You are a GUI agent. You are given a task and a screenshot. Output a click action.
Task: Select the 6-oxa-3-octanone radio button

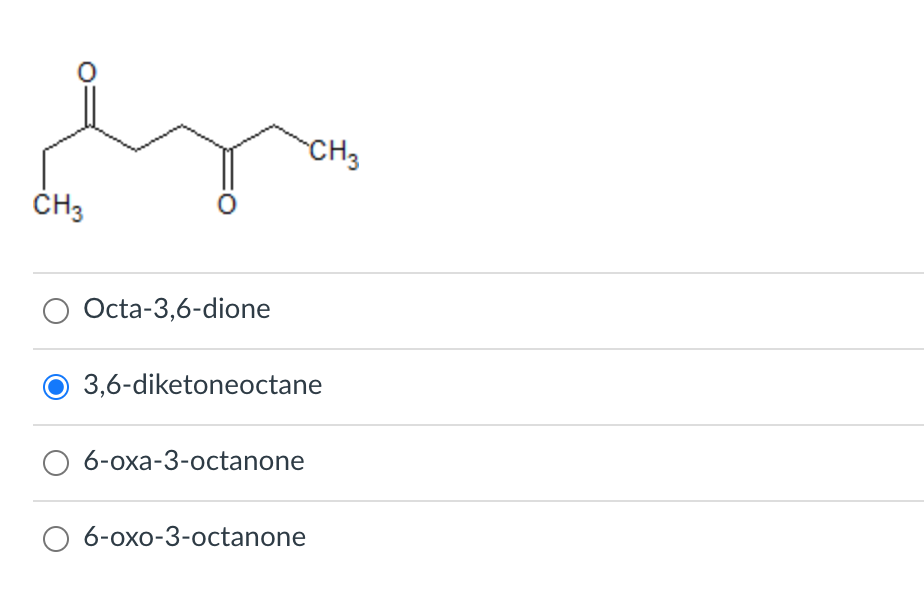[56, 462]
